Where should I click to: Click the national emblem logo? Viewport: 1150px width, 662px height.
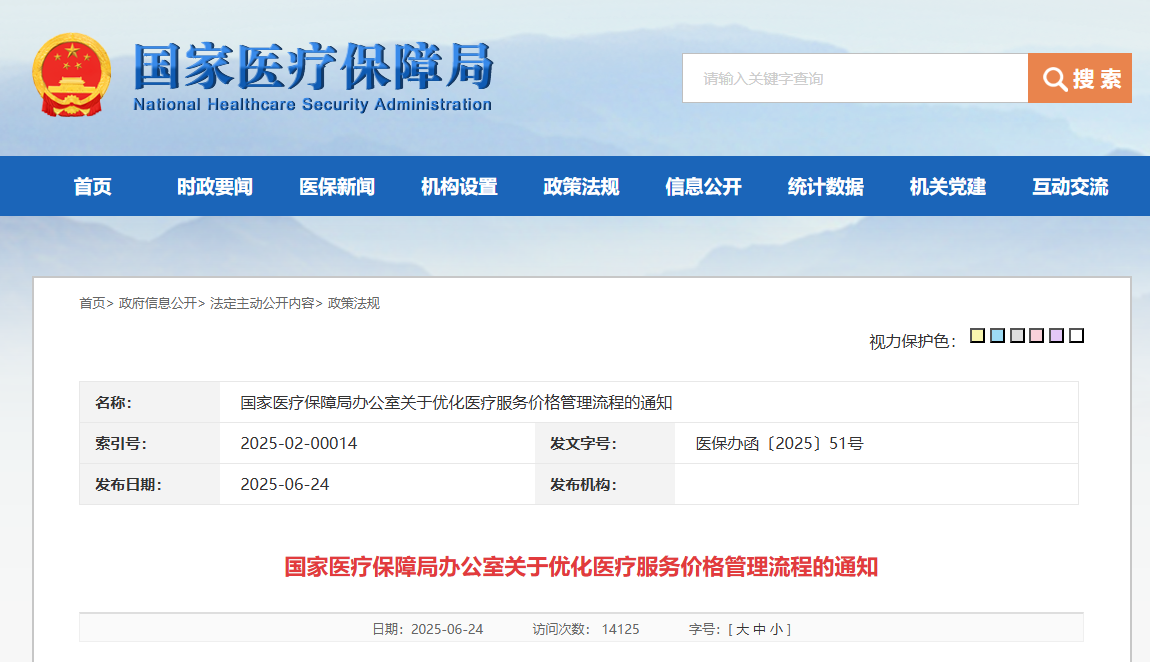[x=71, y=75]
